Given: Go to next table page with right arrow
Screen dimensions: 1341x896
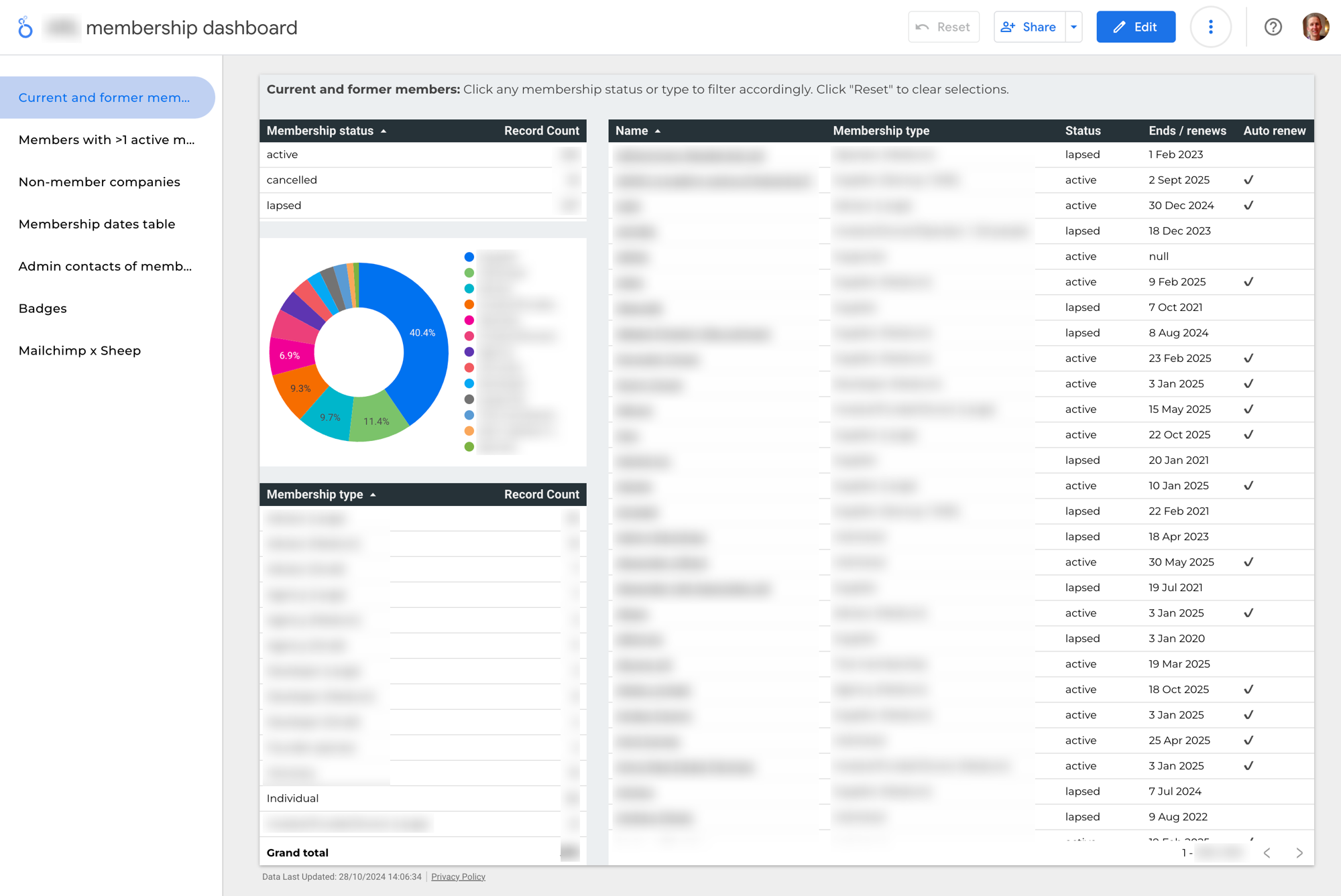Looking at the screenshot, I should (x=1299, y=852).
